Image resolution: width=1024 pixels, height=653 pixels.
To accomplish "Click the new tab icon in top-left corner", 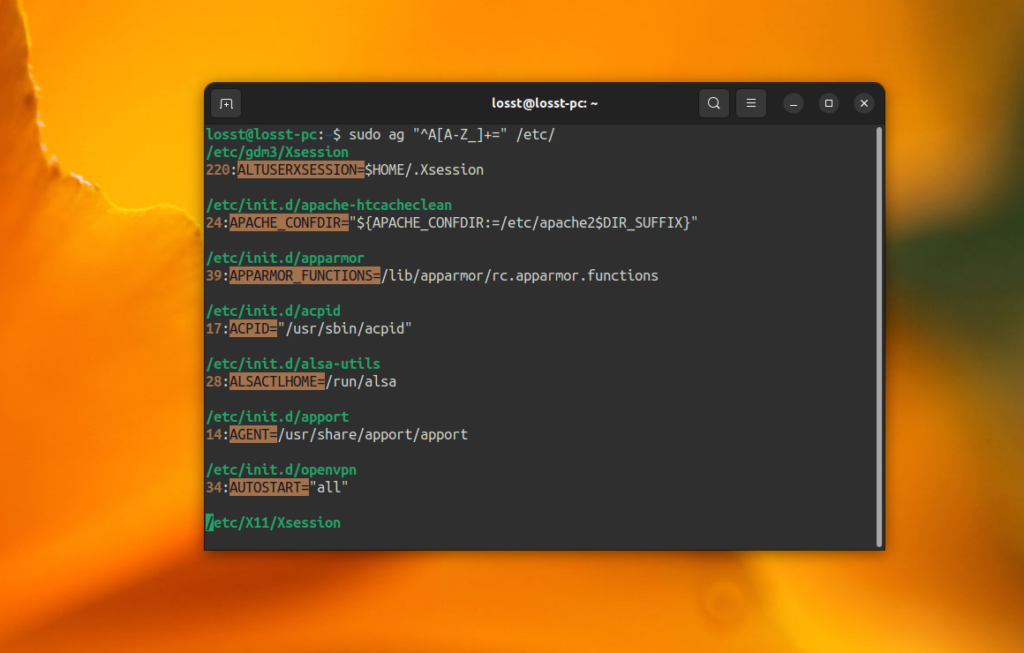I will click(226, 103).
